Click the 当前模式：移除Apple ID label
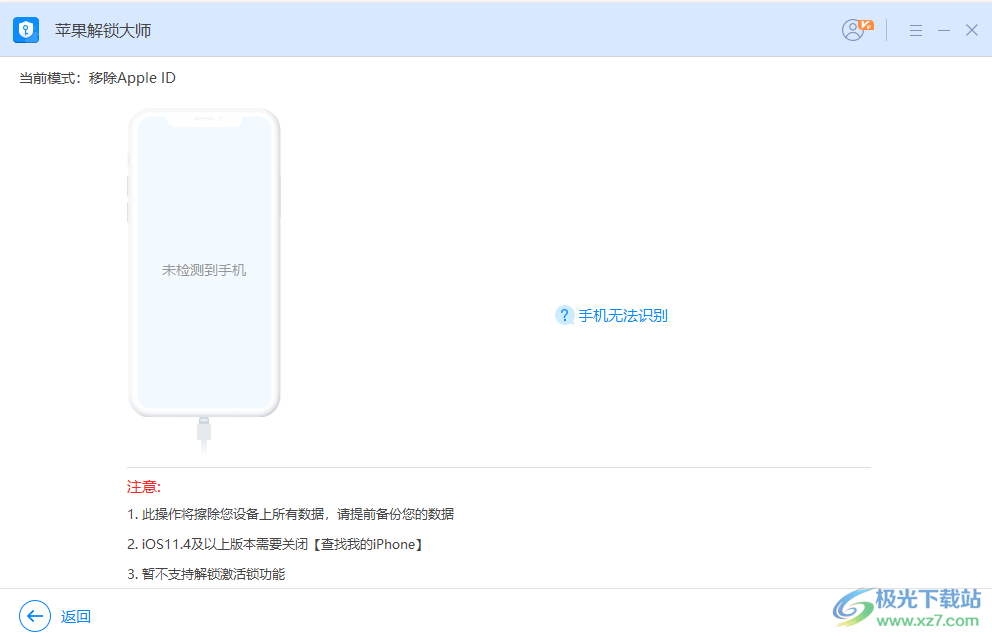Screen dimensions: 992x637 click(97, 78)
